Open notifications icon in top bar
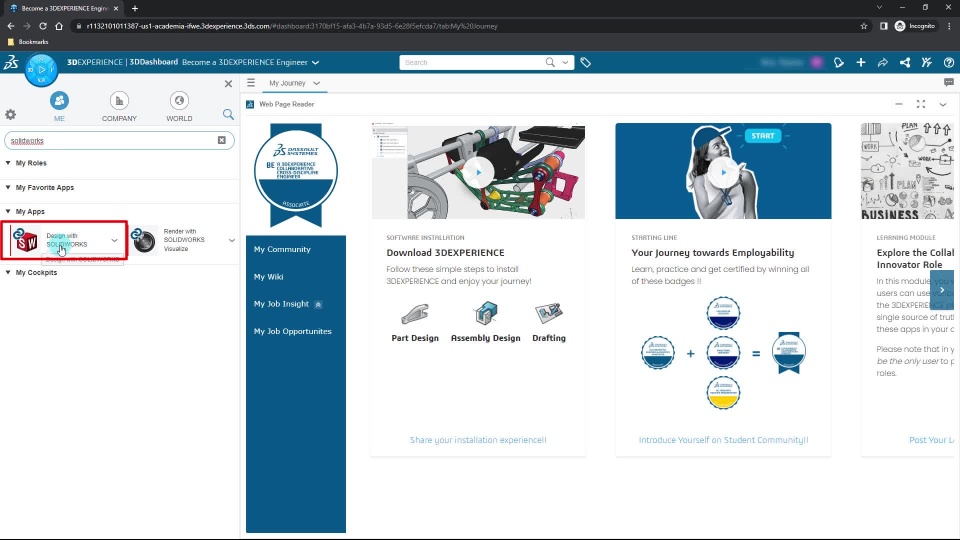The width and height of the screenshot is (960, 540). tap(839, 62)
